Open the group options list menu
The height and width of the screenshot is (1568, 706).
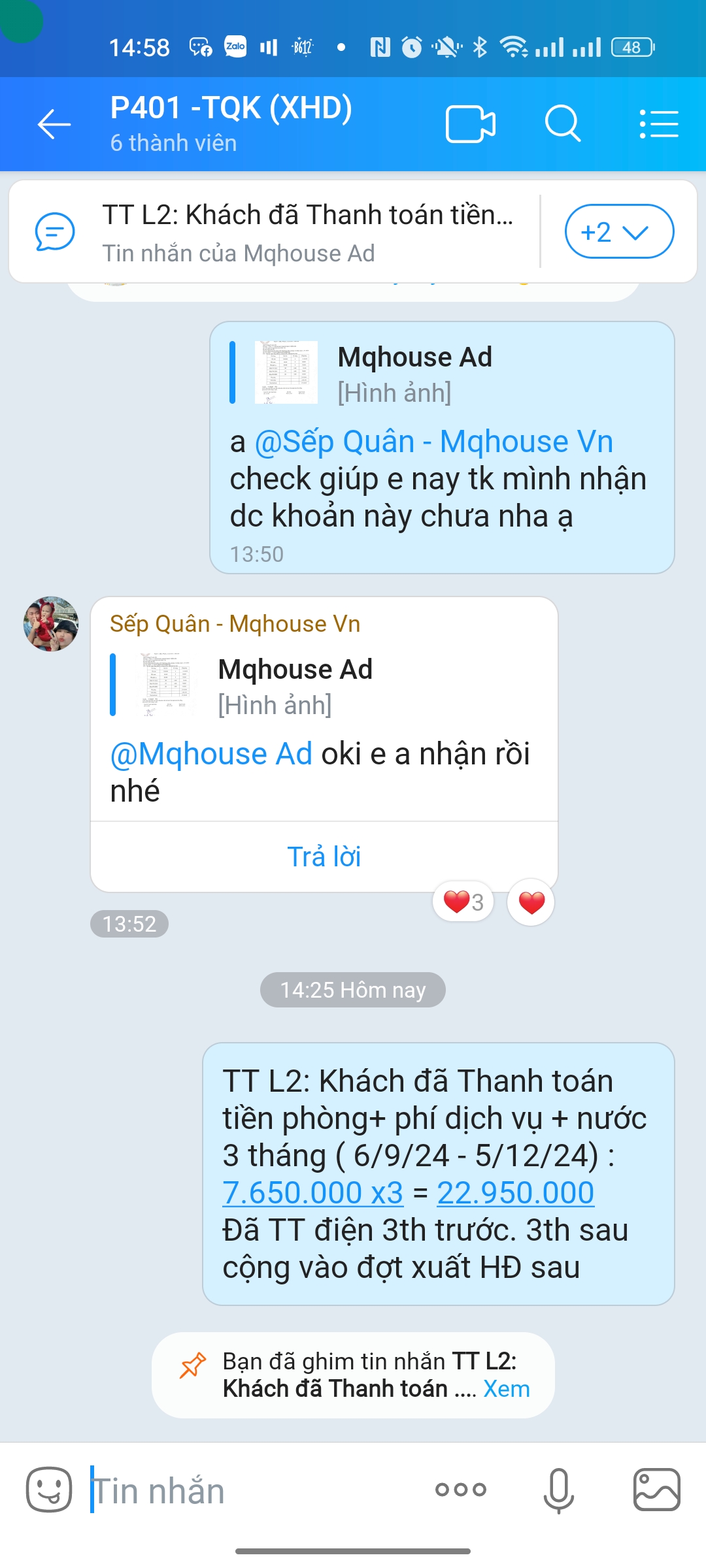coord(658,124)
